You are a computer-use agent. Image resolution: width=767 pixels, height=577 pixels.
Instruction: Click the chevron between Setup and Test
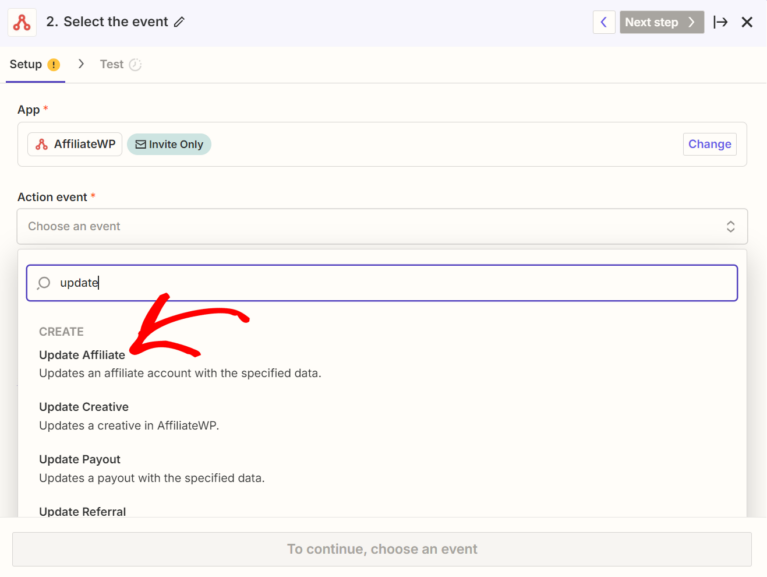pyautogui.click(x=81, y=64)
